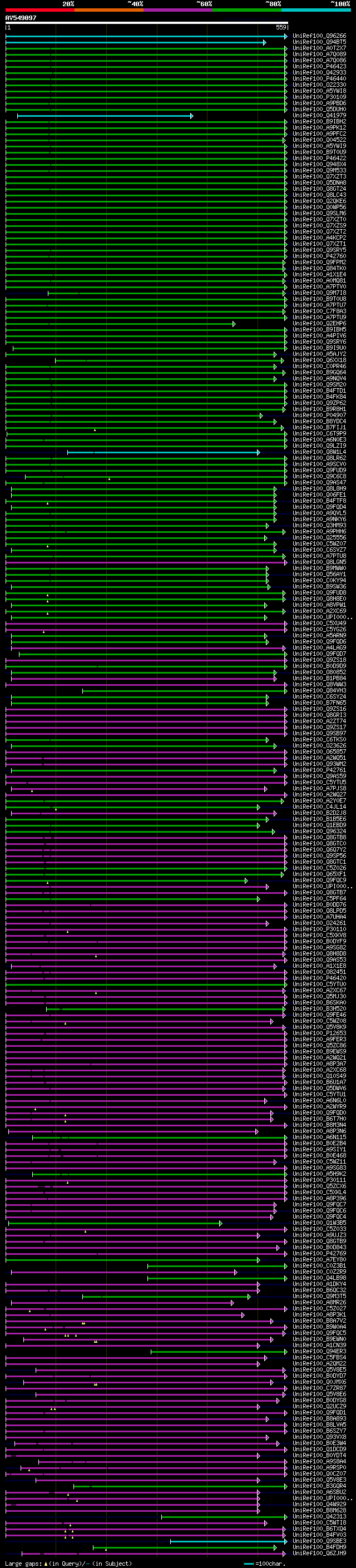
Task: Select hit label UniRef100_C5XU49
Action: pos(319,623)
